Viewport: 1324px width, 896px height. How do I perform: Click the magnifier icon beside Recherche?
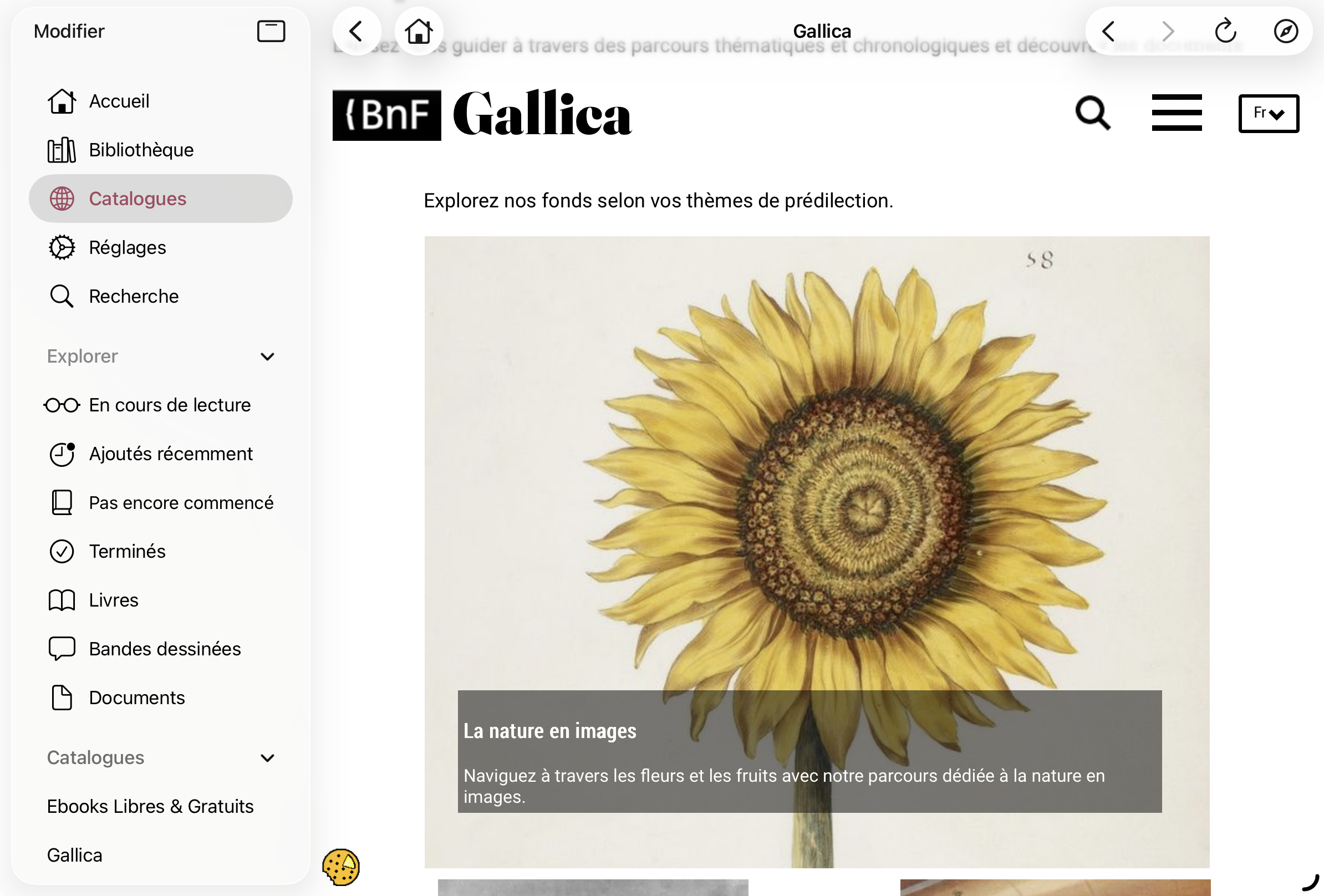tap(62, 296)
